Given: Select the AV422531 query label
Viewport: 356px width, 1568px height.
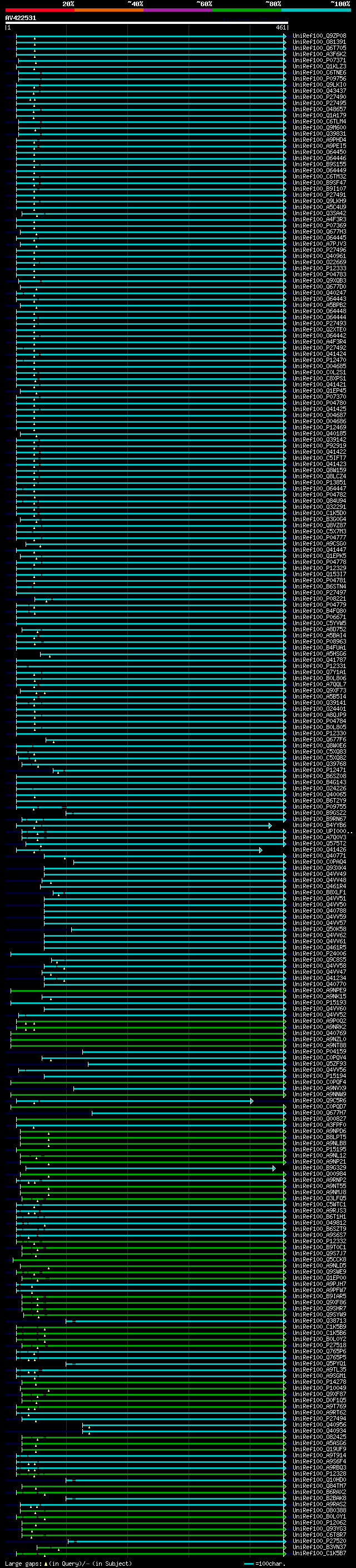Looking at the screenshot, I should (x=21, y=18).
